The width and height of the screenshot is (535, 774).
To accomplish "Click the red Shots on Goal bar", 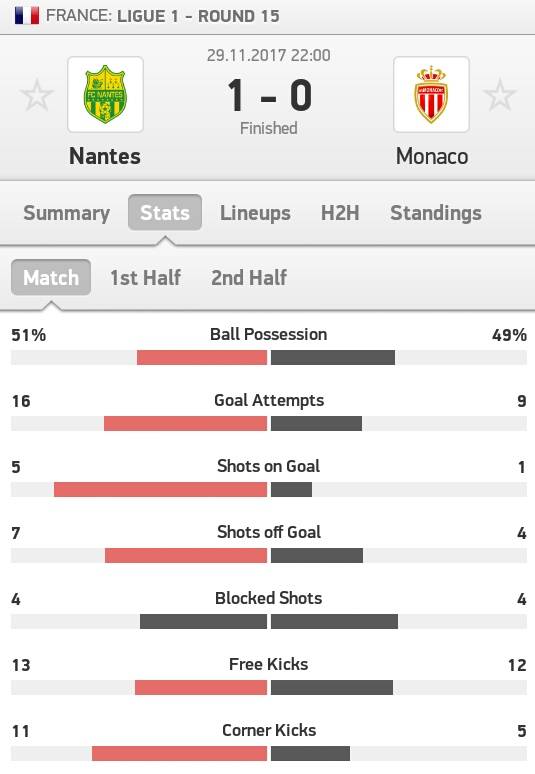I will (x=160, y=489).
